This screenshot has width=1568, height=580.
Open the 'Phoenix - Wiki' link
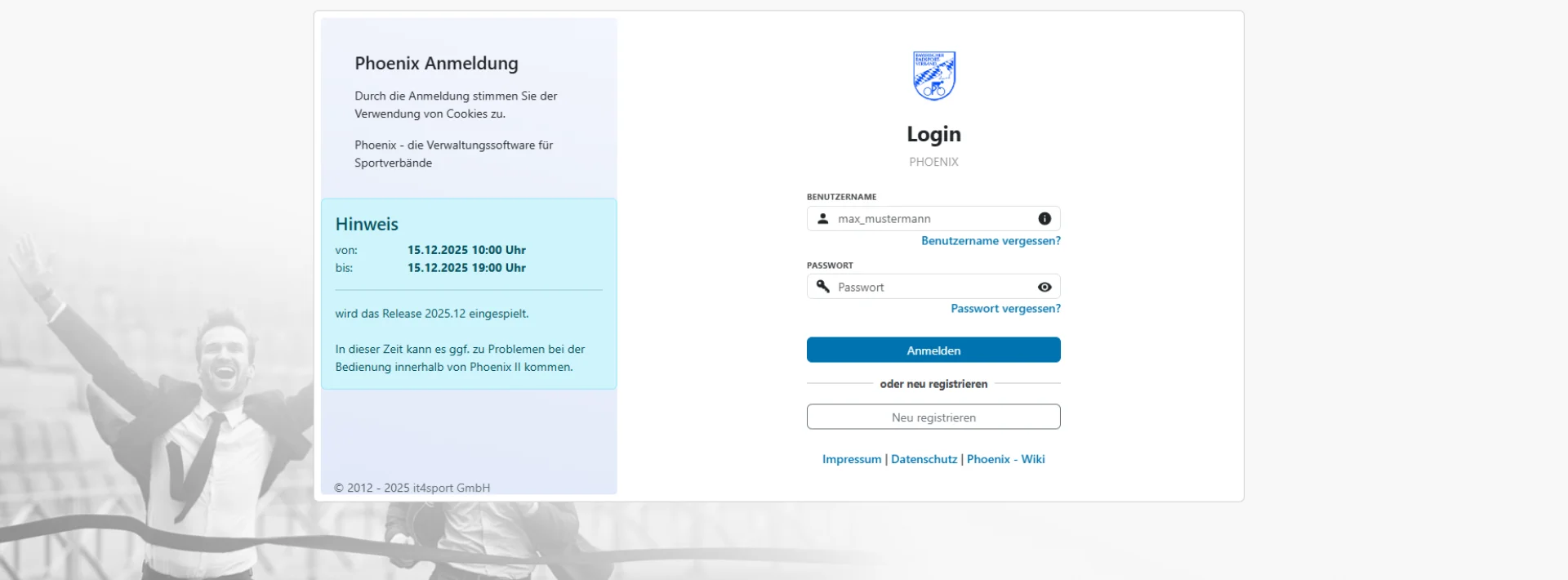(x=1005, y=459)
